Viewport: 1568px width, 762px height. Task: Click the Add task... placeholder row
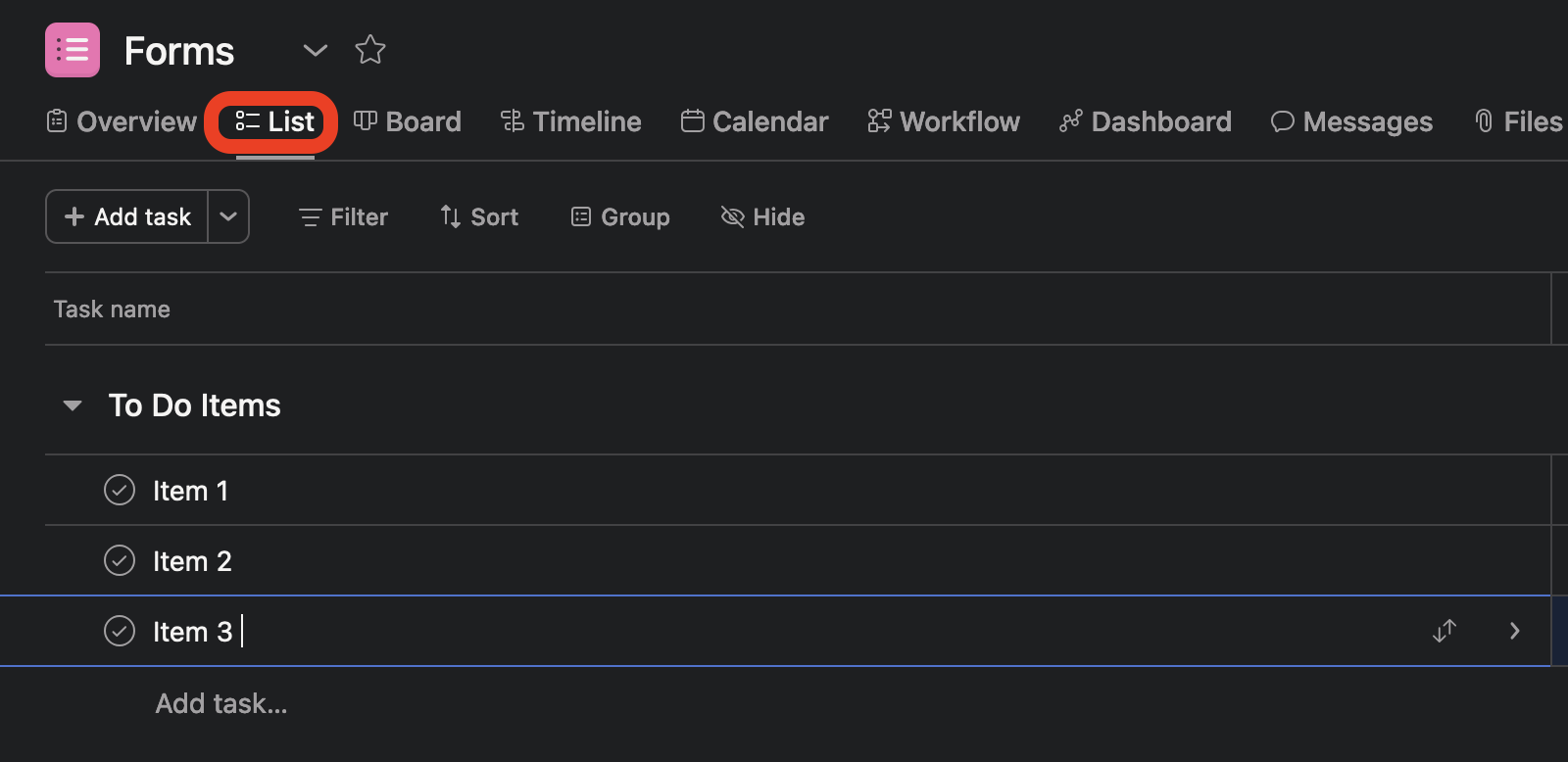(221, 703)
